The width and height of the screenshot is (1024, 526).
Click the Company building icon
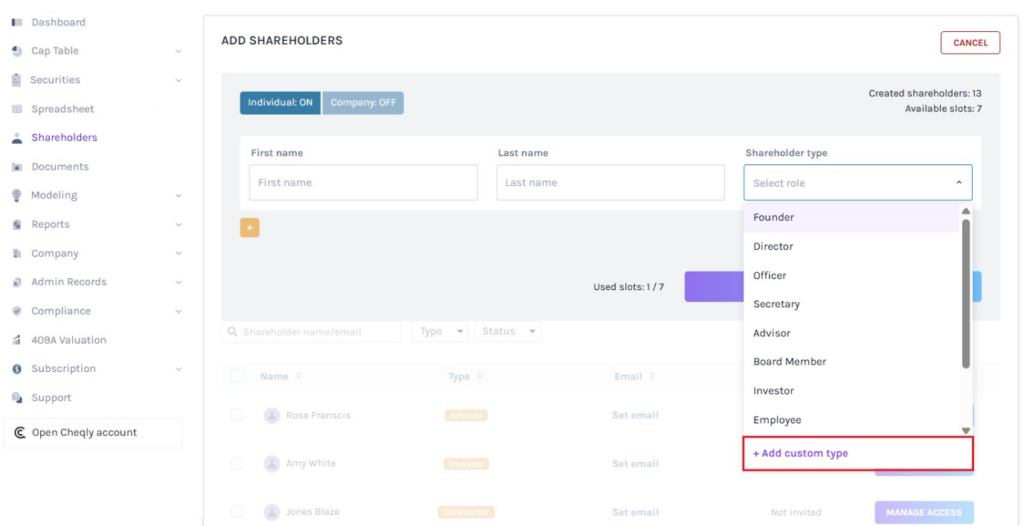coord(18,254)
